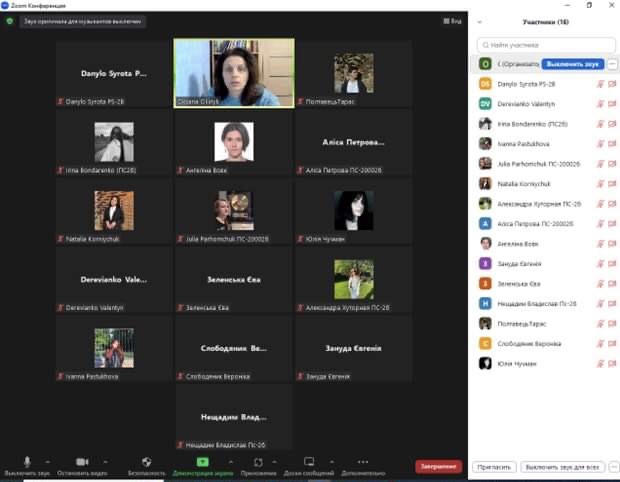Click the Invite button in participants panel
620x482 pixels.
click(x=494, y=467)
